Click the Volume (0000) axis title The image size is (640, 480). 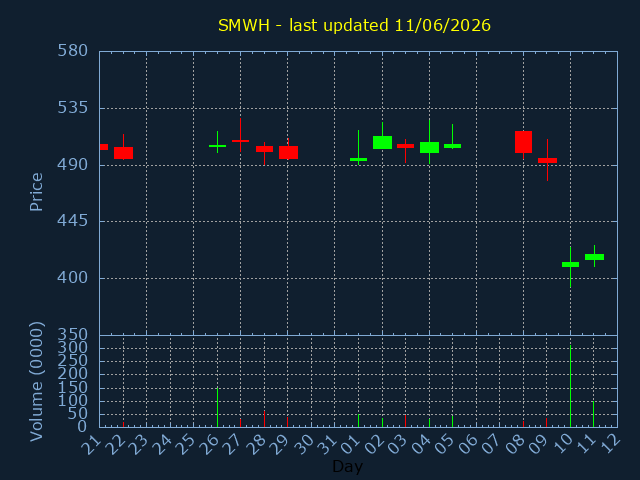coord(36,382)
